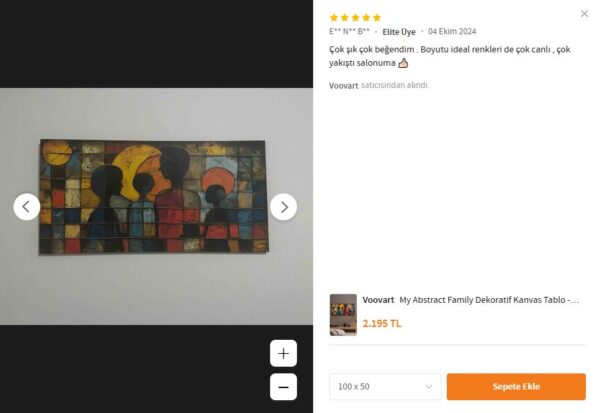The height and width of the screenshot is (413, 600).
Task: Open the 100 x 50 size dropdown
Action: pyautogui.click(x=385, y=387)
